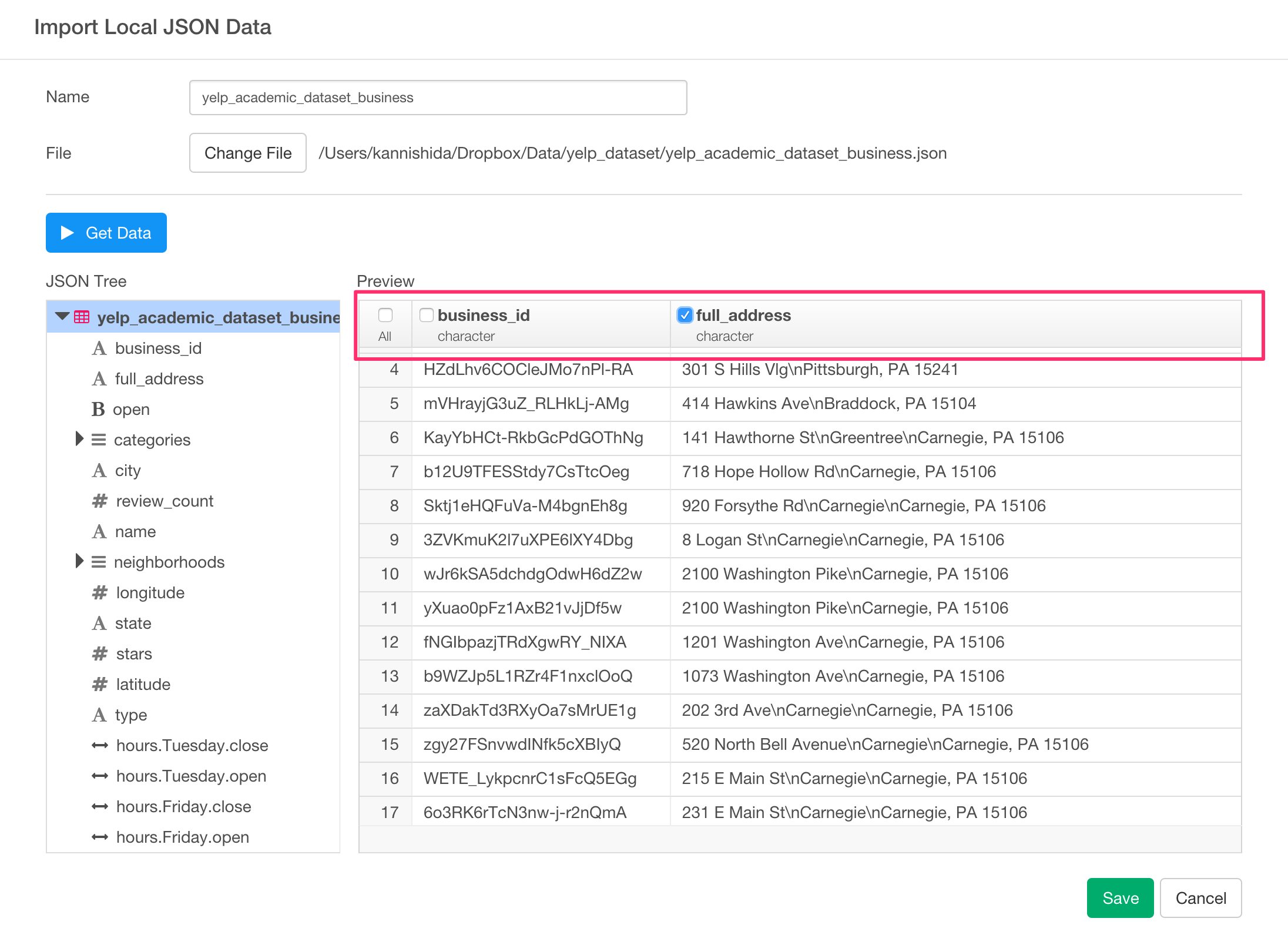Screen dimensions: 1288x925
Task: Select the character type icon beside business_id
Action: tap(99, 348)
